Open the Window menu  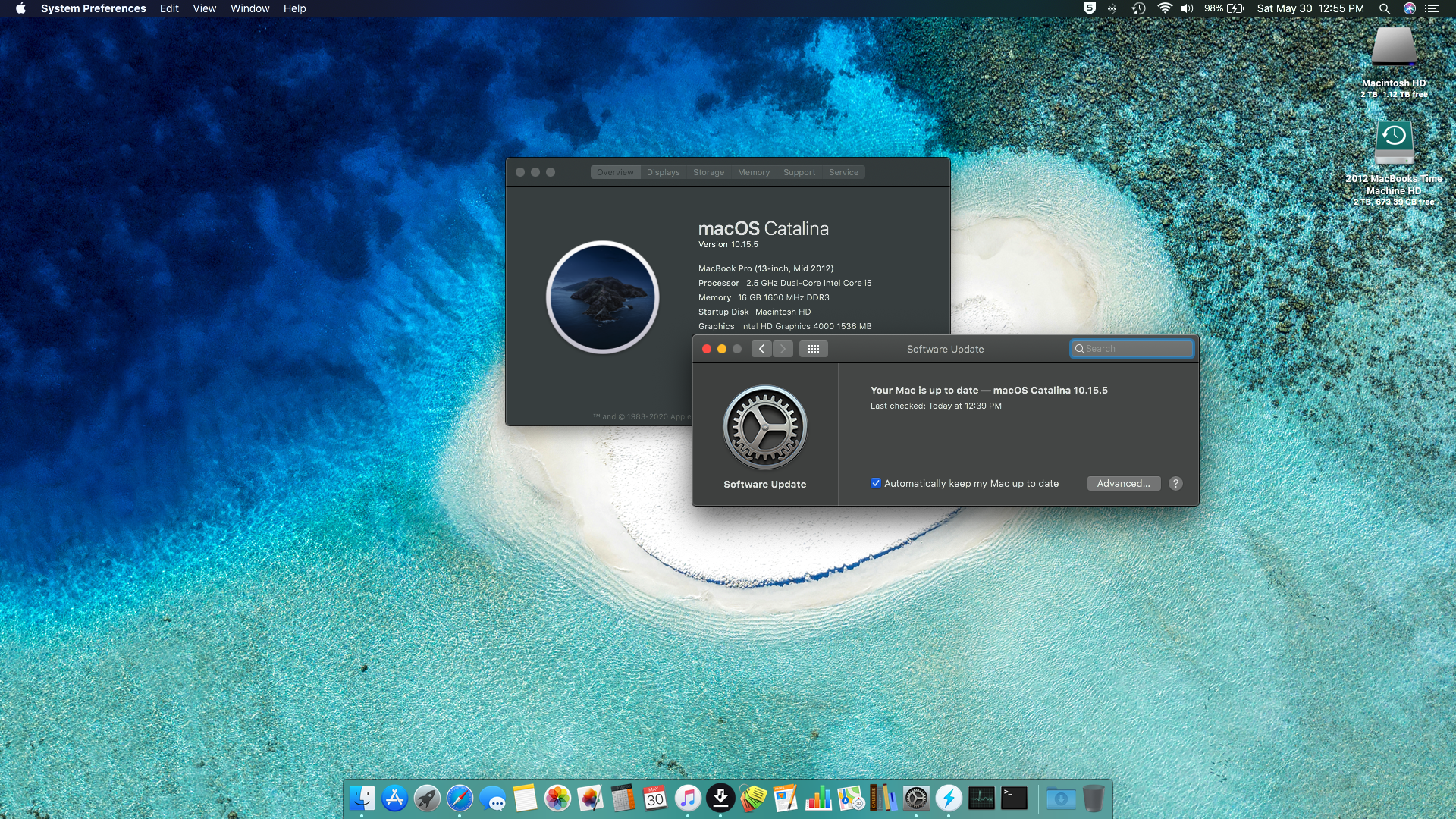[x=250, y=8]
